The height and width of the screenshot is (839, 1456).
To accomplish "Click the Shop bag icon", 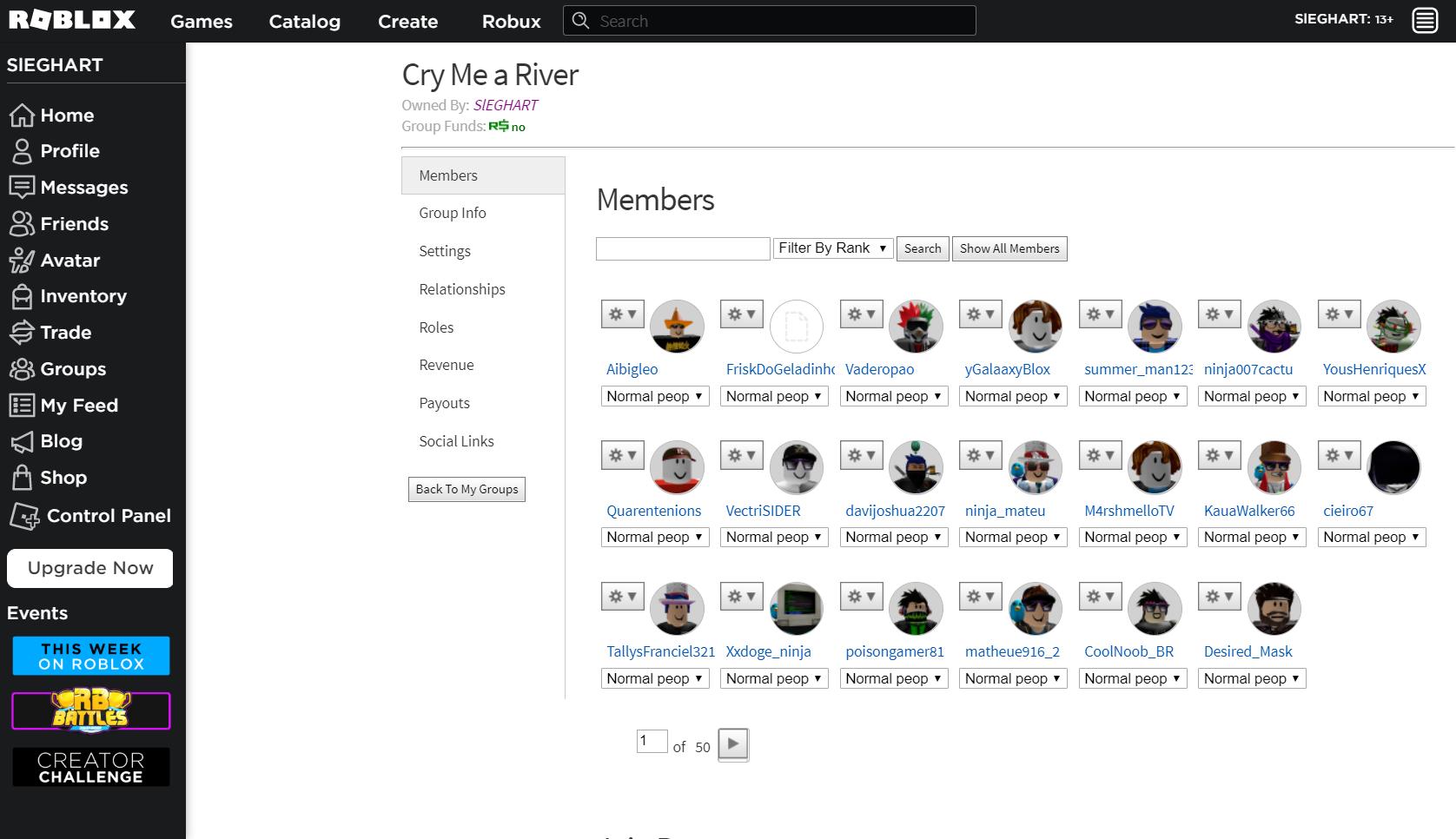I will tap(22, 478).
